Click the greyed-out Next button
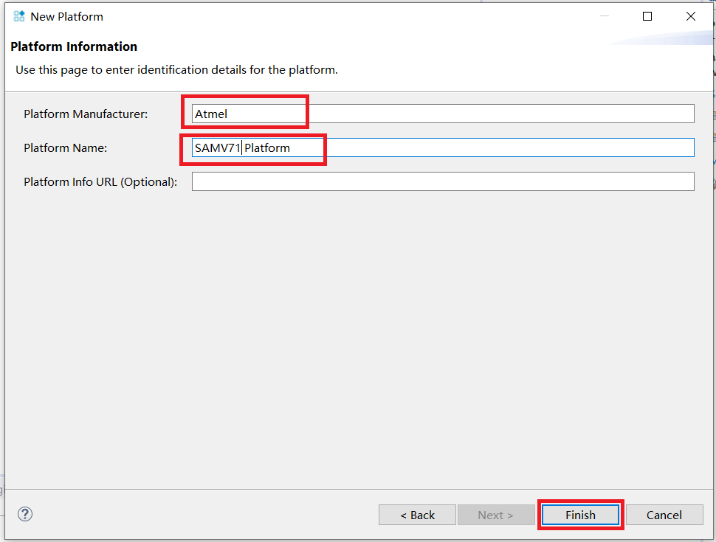 pos(495,515)
